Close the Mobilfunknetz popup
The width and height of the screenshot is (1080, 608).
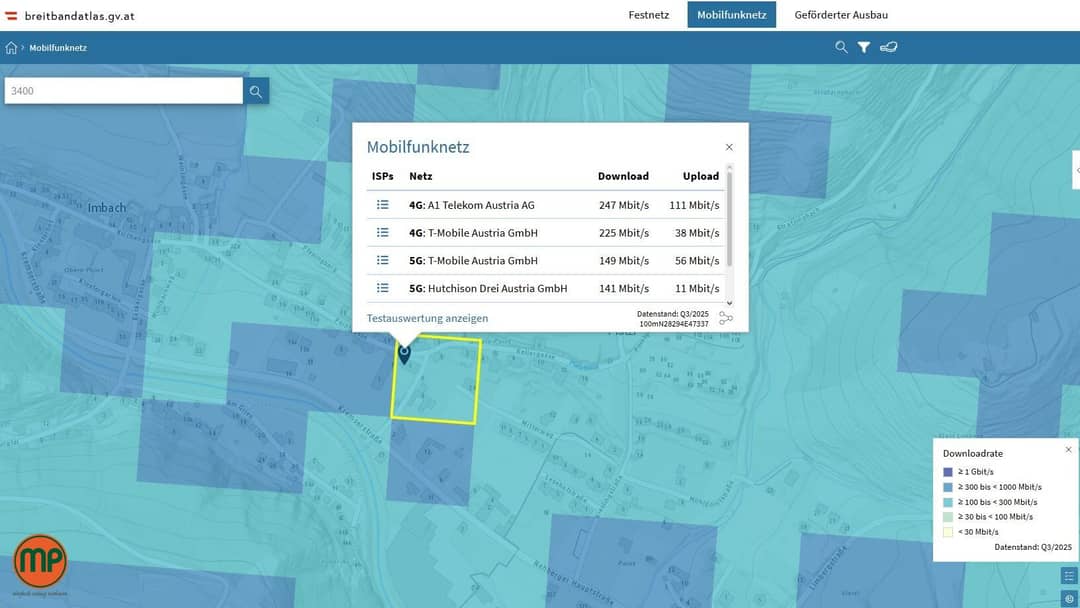pyautogui.click(x=729, y=147)
